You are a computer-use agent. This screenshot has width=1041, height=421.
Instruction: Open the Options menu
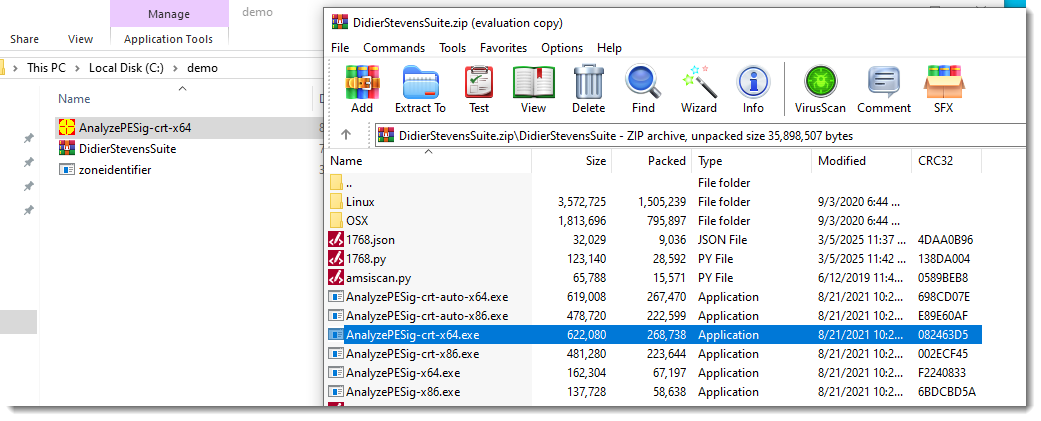pos(562,48)
